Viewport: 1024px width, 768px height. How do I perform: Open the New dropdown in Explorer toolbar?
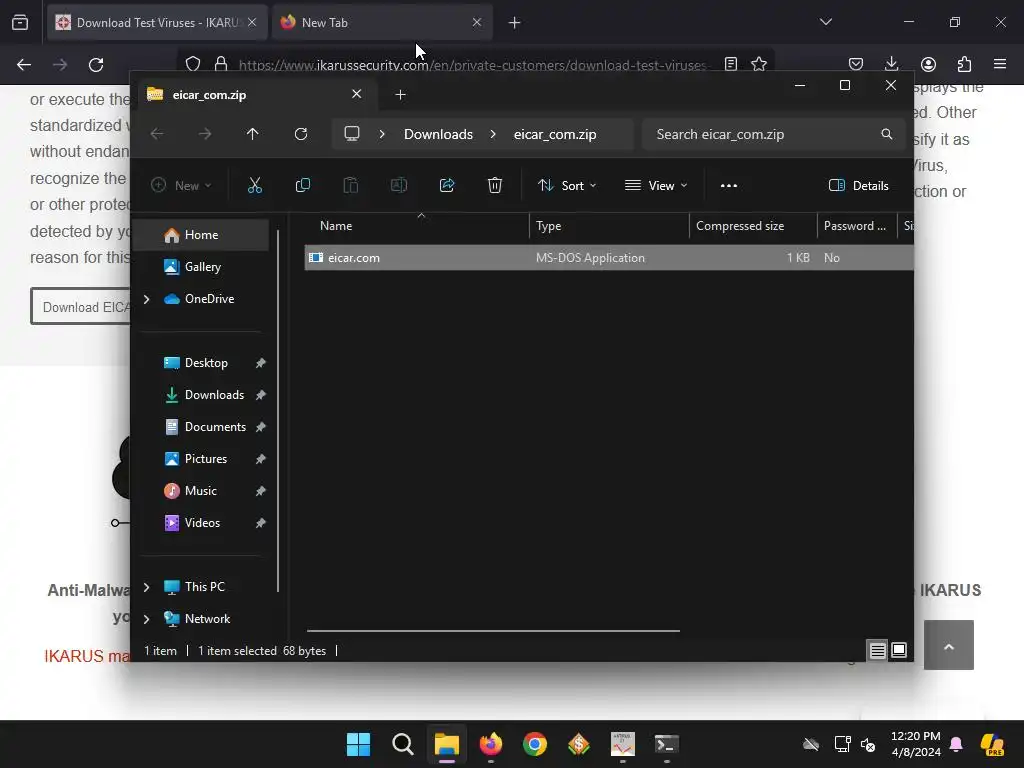[182, 185]
